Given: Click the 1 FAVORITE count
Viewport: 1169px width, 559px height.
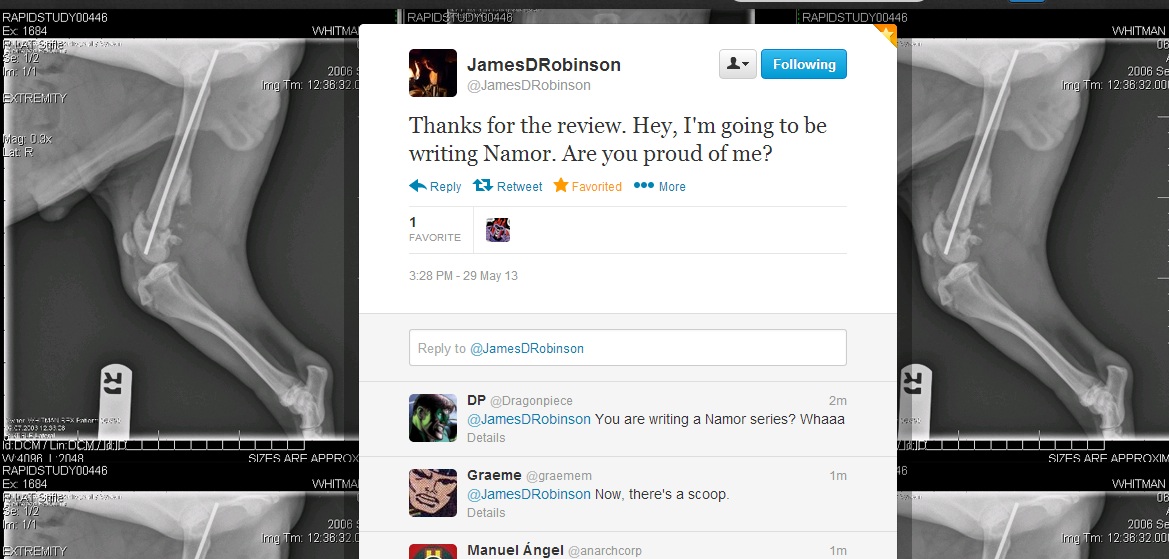Looking at the screenshot, I should click(435, 230).
